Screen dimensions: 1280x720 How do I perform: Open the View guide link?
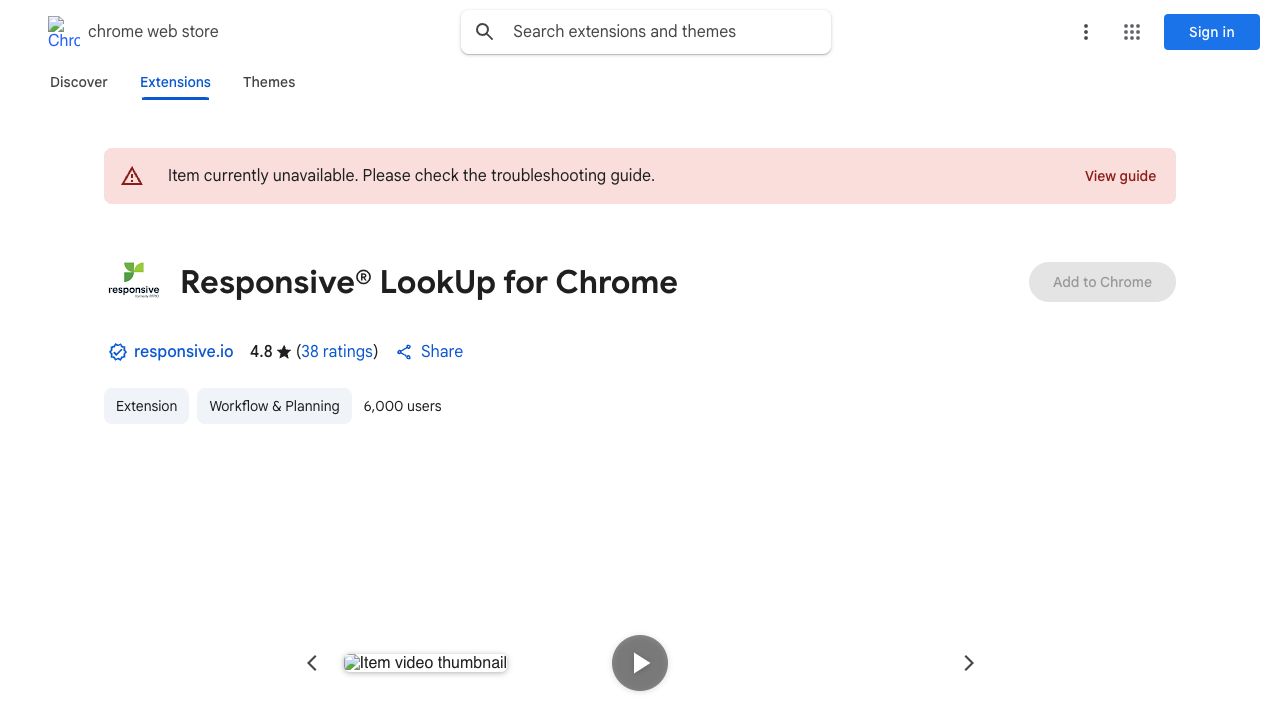click(1120, 176)
